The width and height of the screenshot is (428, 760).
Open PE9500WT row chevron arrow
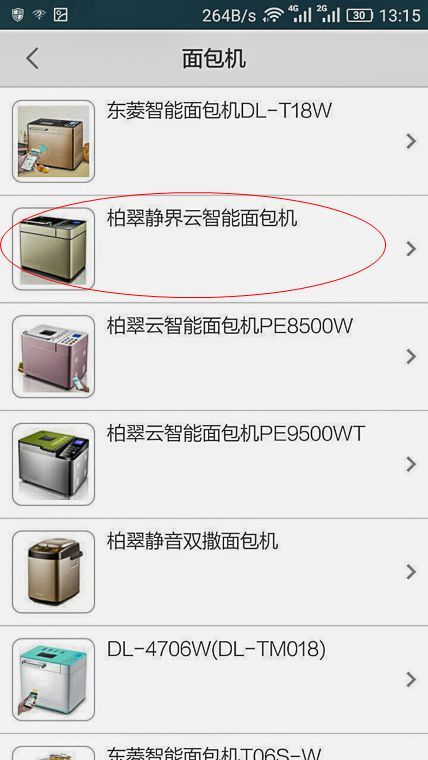[x=411, y=464]
